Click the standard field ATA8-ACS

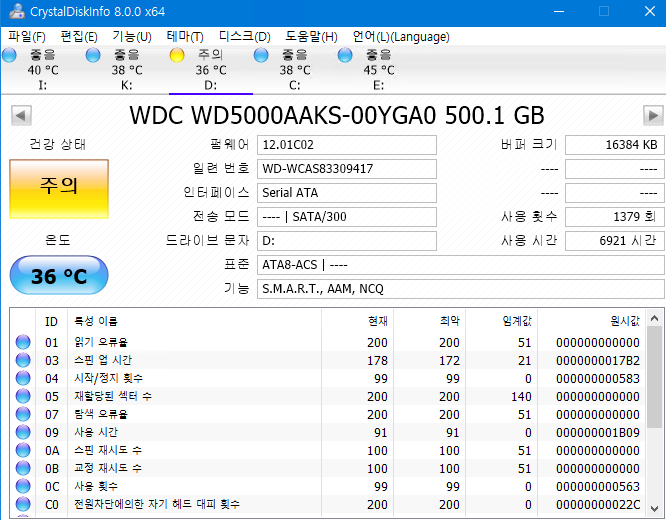coord(460,265)
